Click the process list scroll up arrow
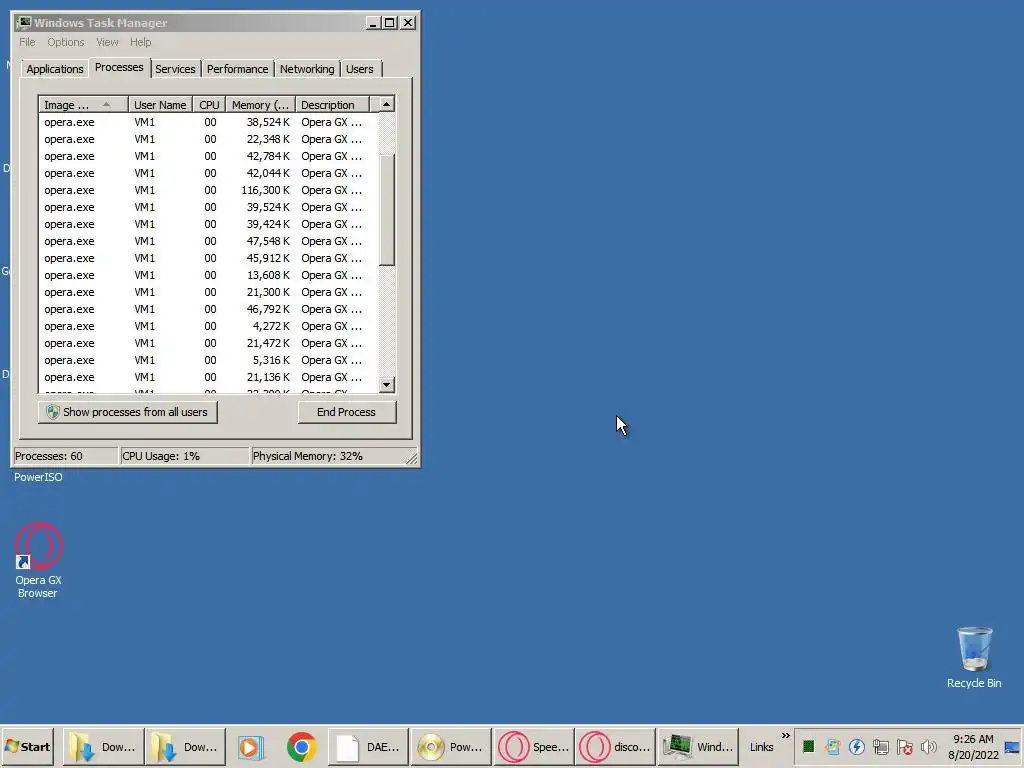The width and height of the screenshot is (1024, 768). pos(387,104)
